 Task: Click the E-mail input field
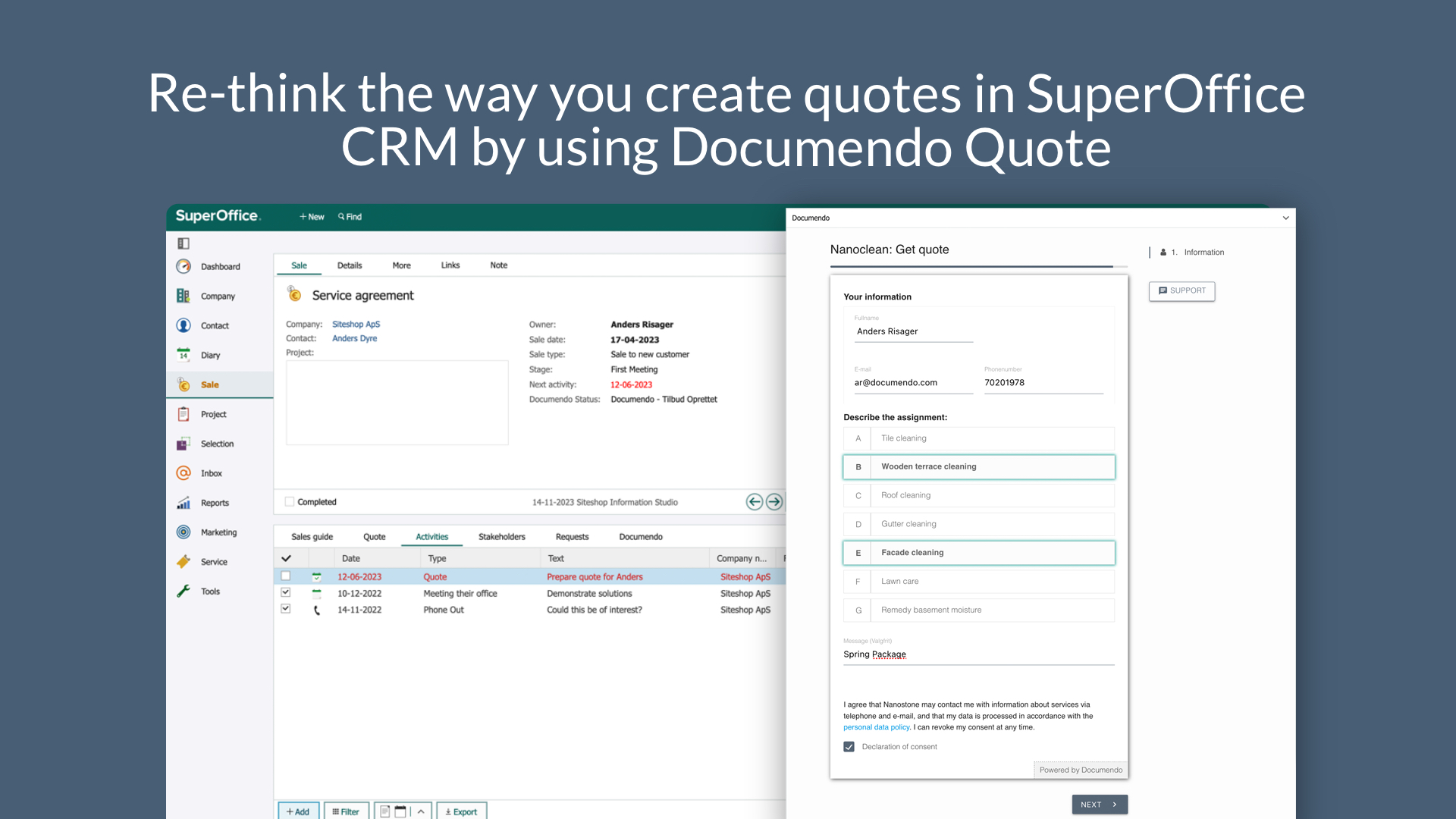[x=913, y=384]
